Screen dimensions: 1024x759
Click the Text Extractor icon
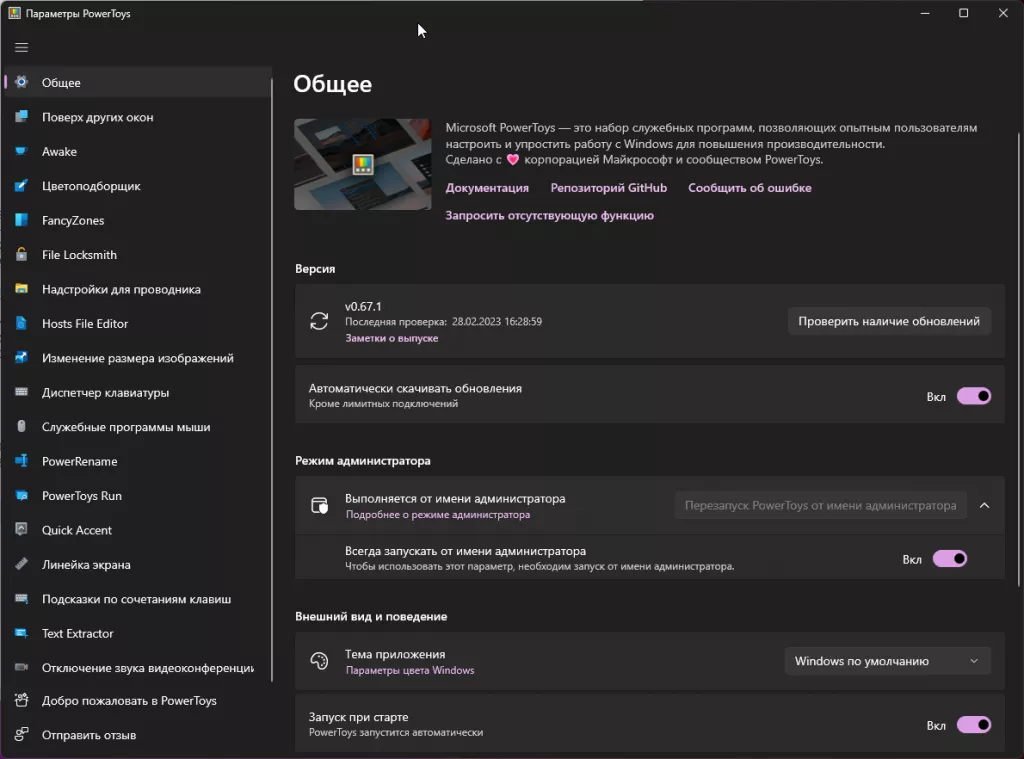tap(21, 634)
